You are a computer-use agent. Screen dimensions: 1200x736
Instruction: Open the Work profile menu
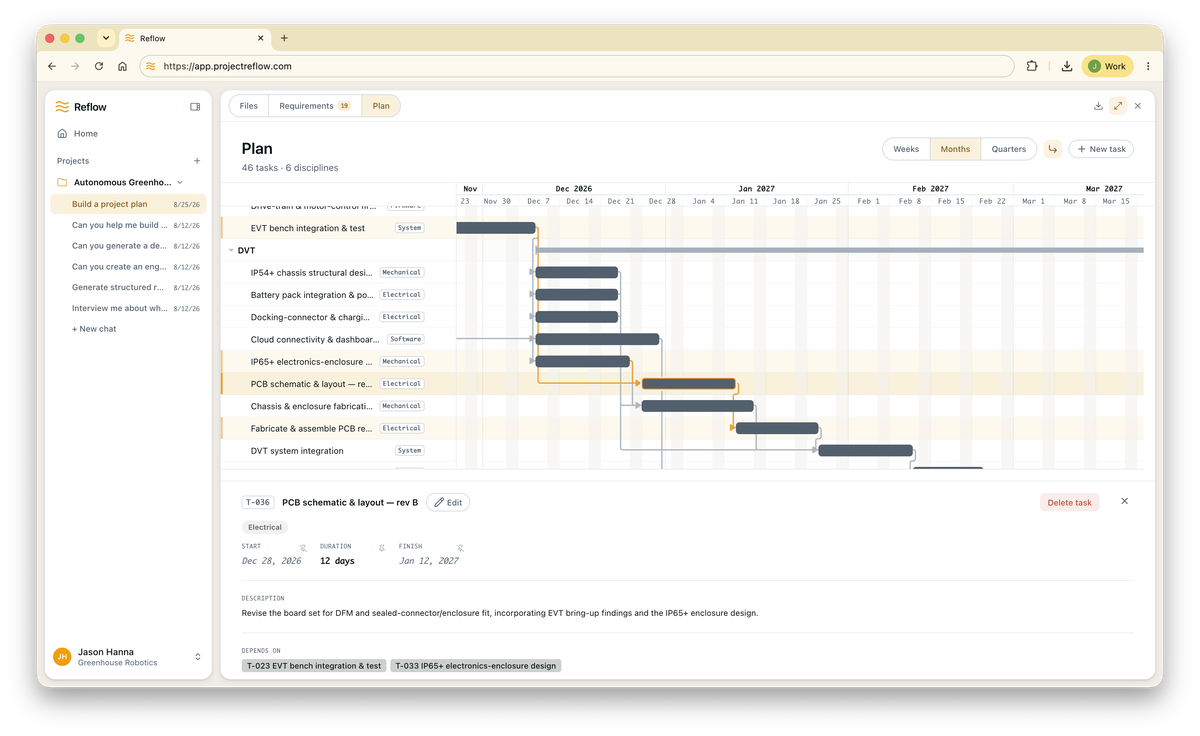coord(1107,66)
